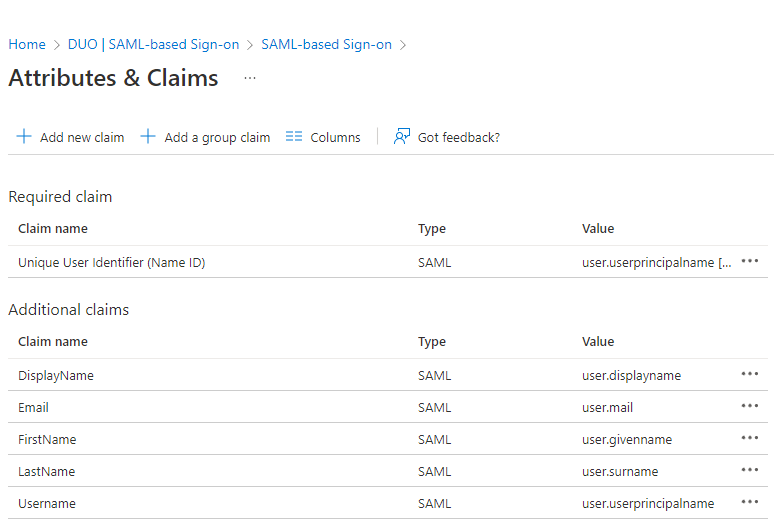Sort by the required Claim name column header

(x=53, y=229)
